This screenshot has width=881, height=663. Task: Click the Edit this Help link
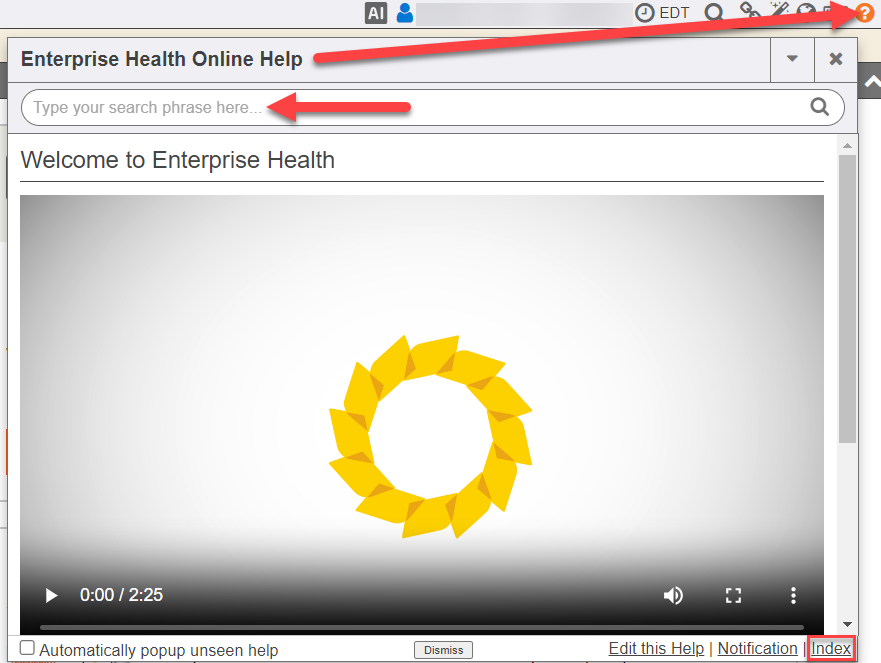pos(656,649)
